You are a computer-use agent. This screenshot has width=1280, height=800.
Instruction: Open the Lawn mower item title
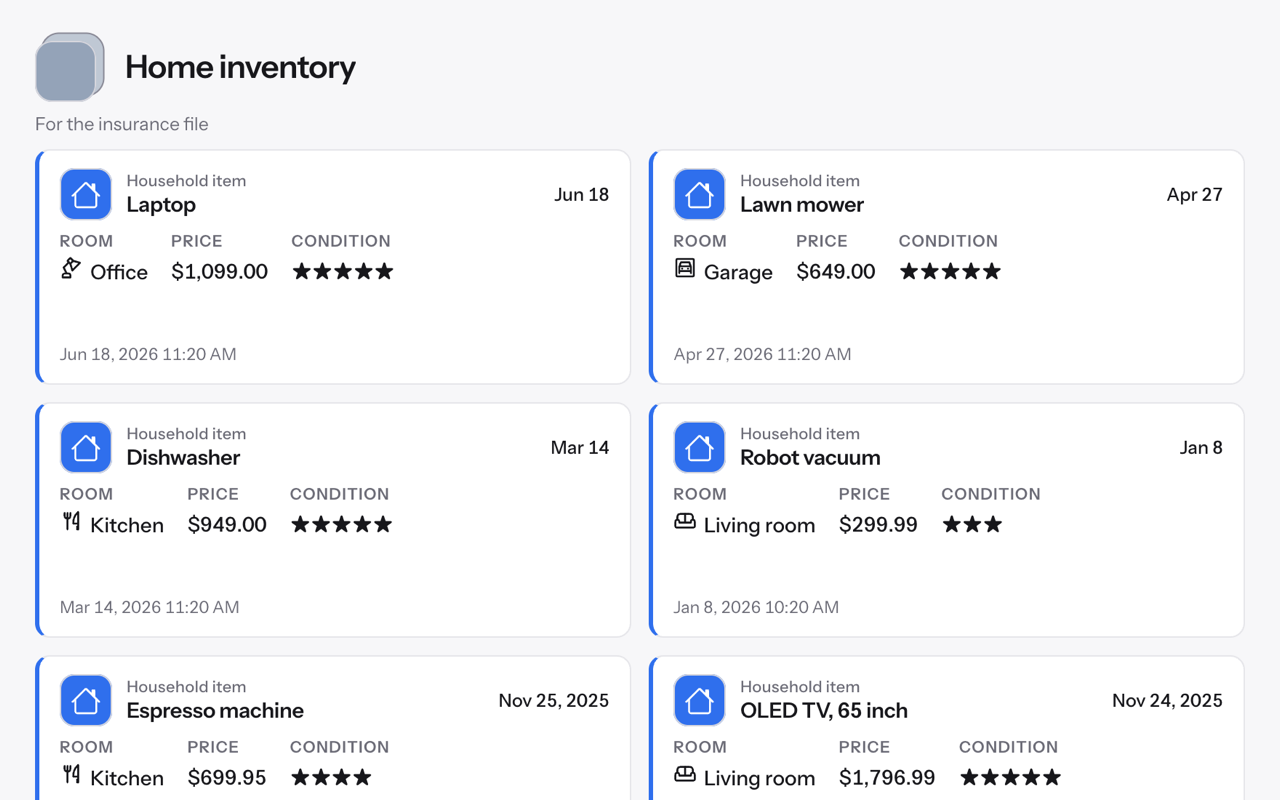tap(802, 205)
